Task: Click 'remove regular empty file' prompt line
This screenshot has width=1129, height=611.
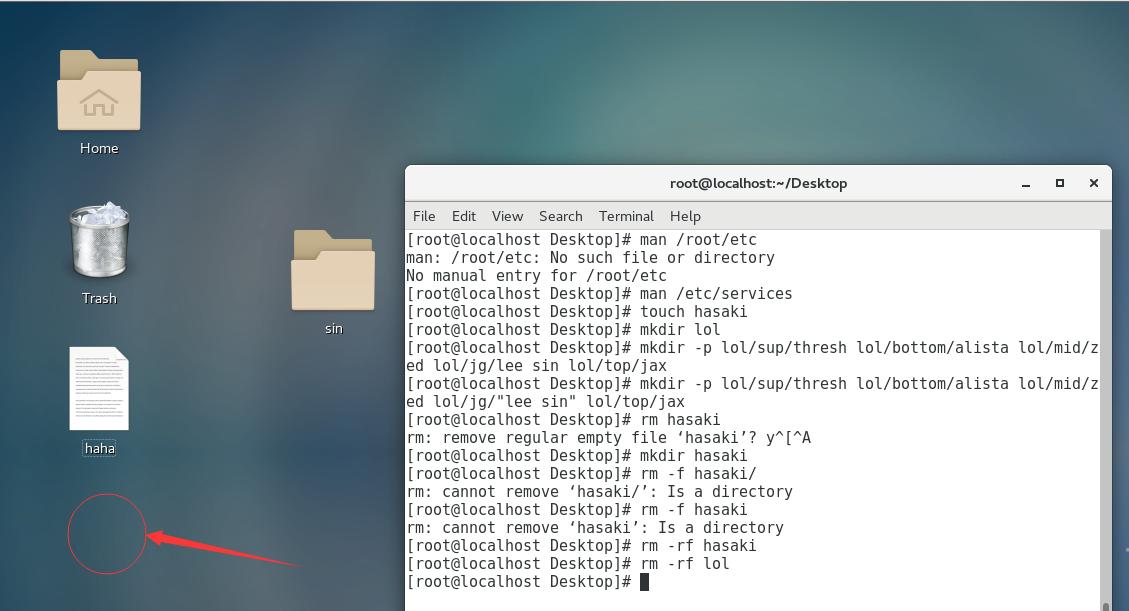Action: (608, 438)
